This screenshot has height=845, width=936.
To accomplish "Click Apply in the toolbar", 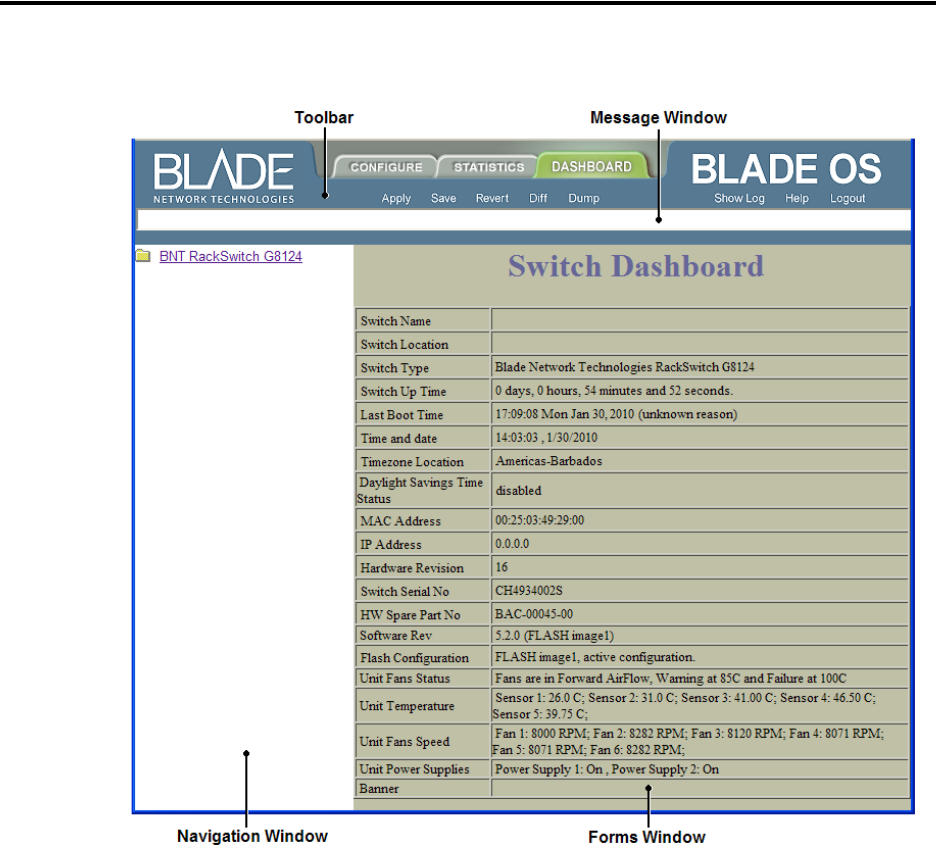I will tap(396, 198).
